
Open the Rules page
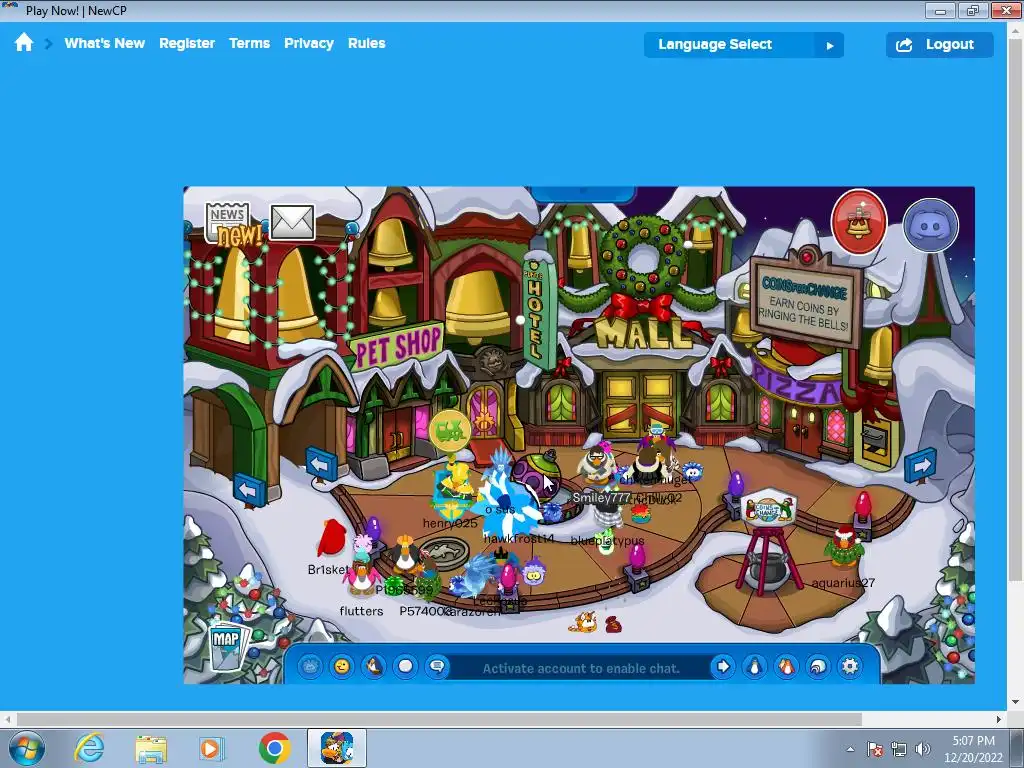pyautogui.click(x=366, y=43)
